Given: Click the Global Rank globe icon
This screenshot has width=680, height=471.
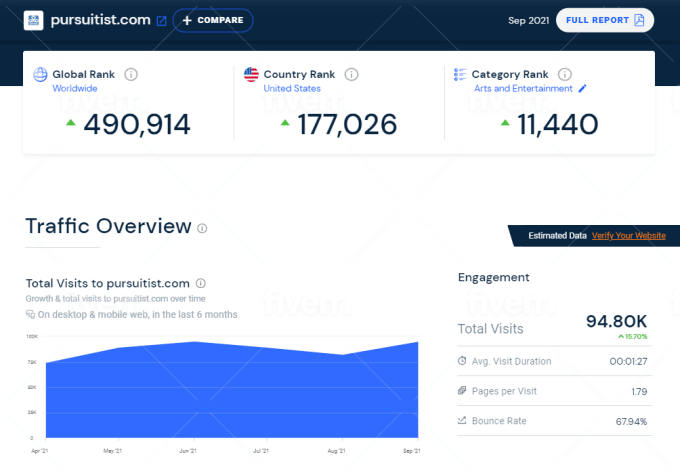Looking at the screenshot, I should pyautogui.click(x=40, y=75).
